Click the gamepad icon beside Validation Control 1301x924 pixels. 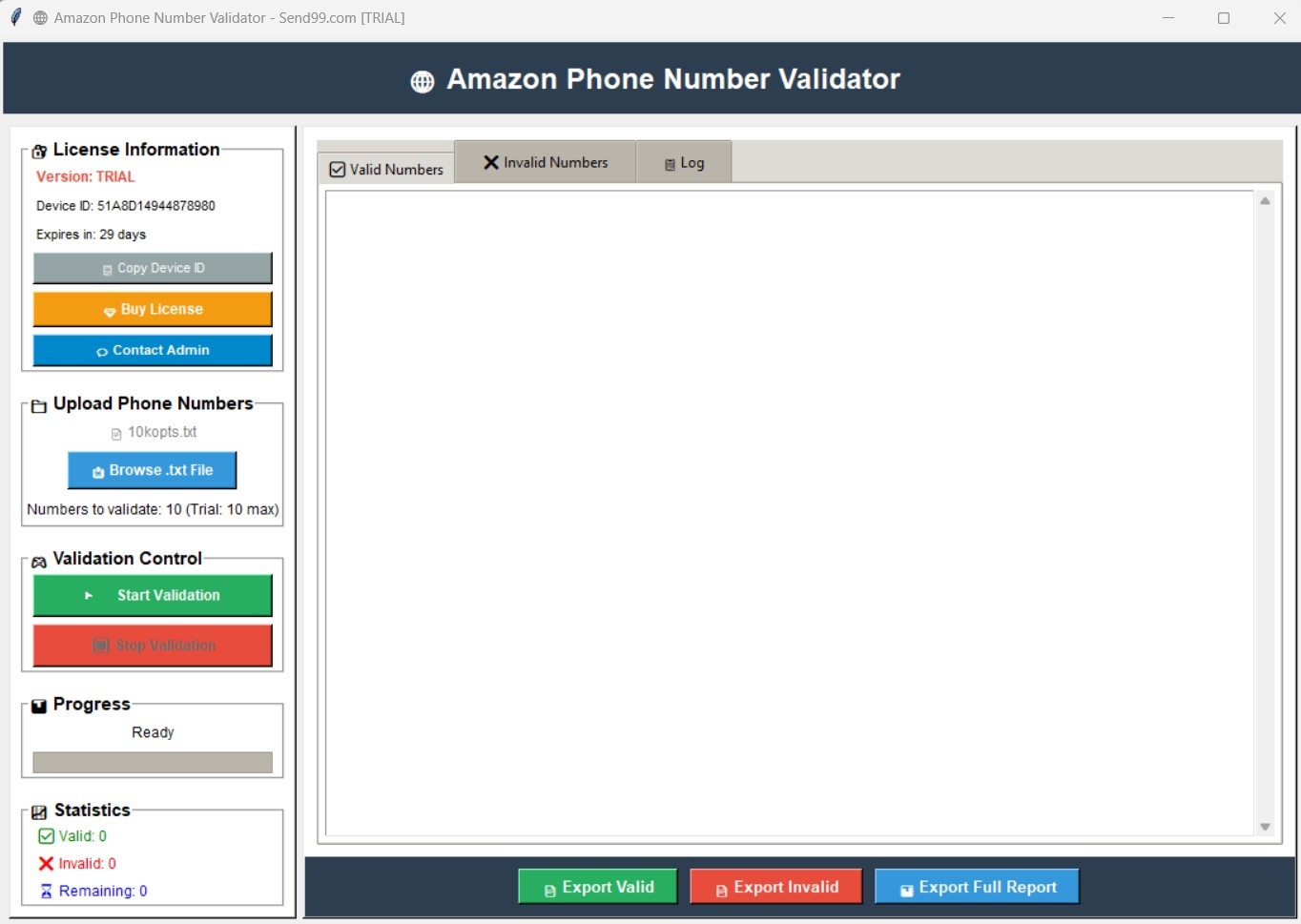pyautogui.click(x=39, y=561)
